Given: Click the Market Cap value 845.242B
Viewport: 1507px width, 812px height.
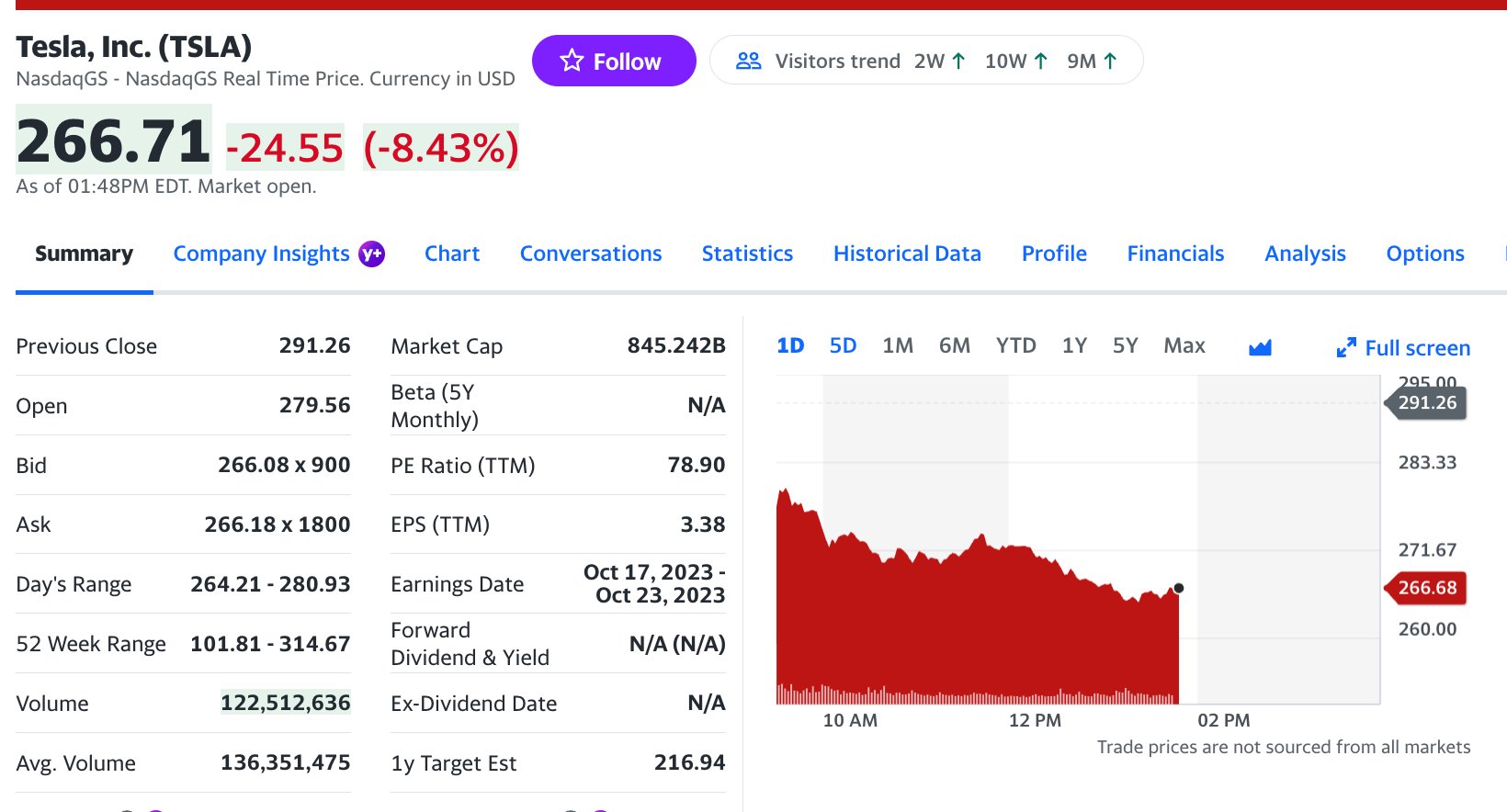Looking at the screenshot, I should [x=676, y=345].
